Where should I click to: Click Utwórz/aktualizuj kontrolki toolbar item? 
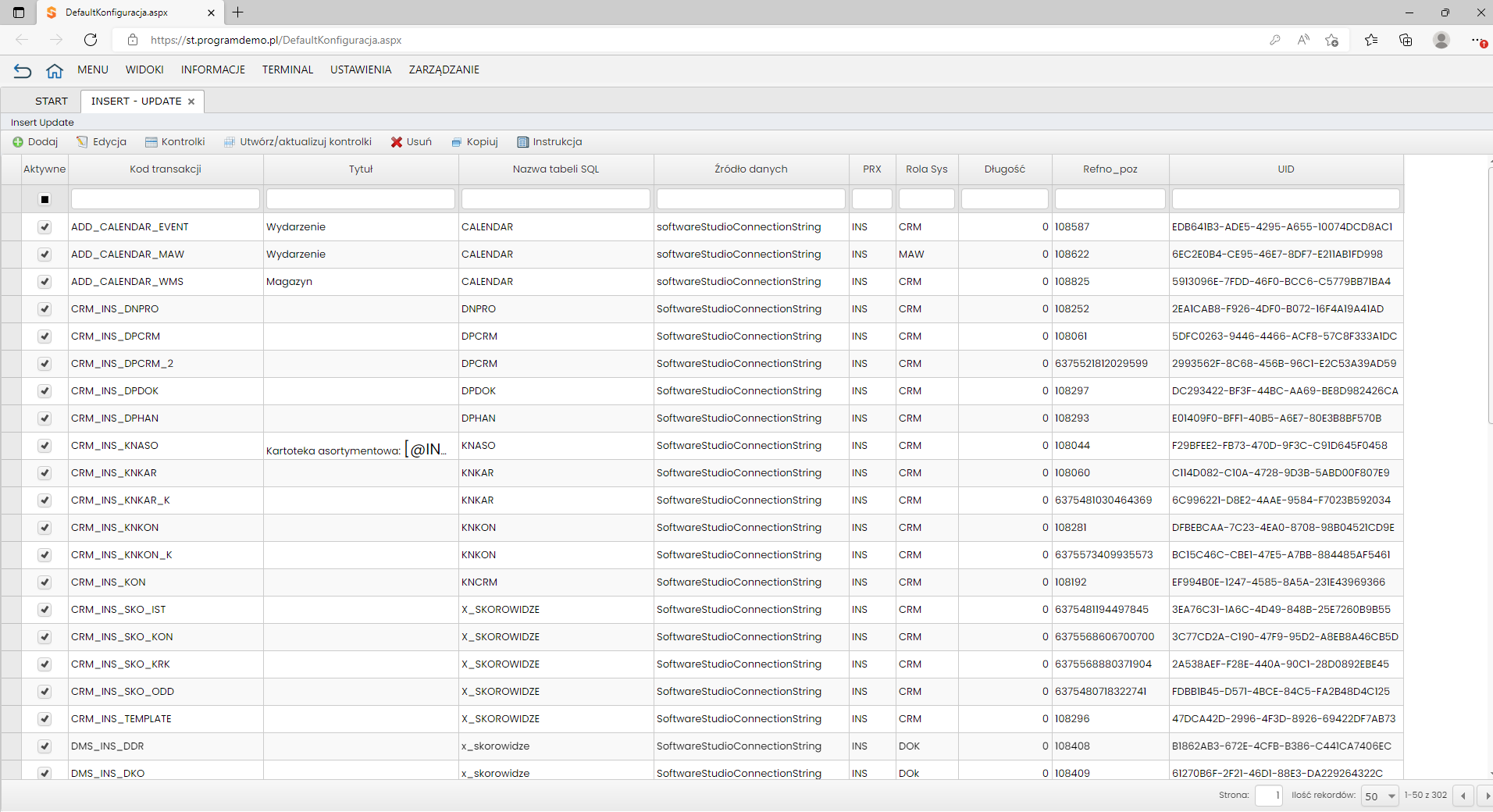click(298, 142)
